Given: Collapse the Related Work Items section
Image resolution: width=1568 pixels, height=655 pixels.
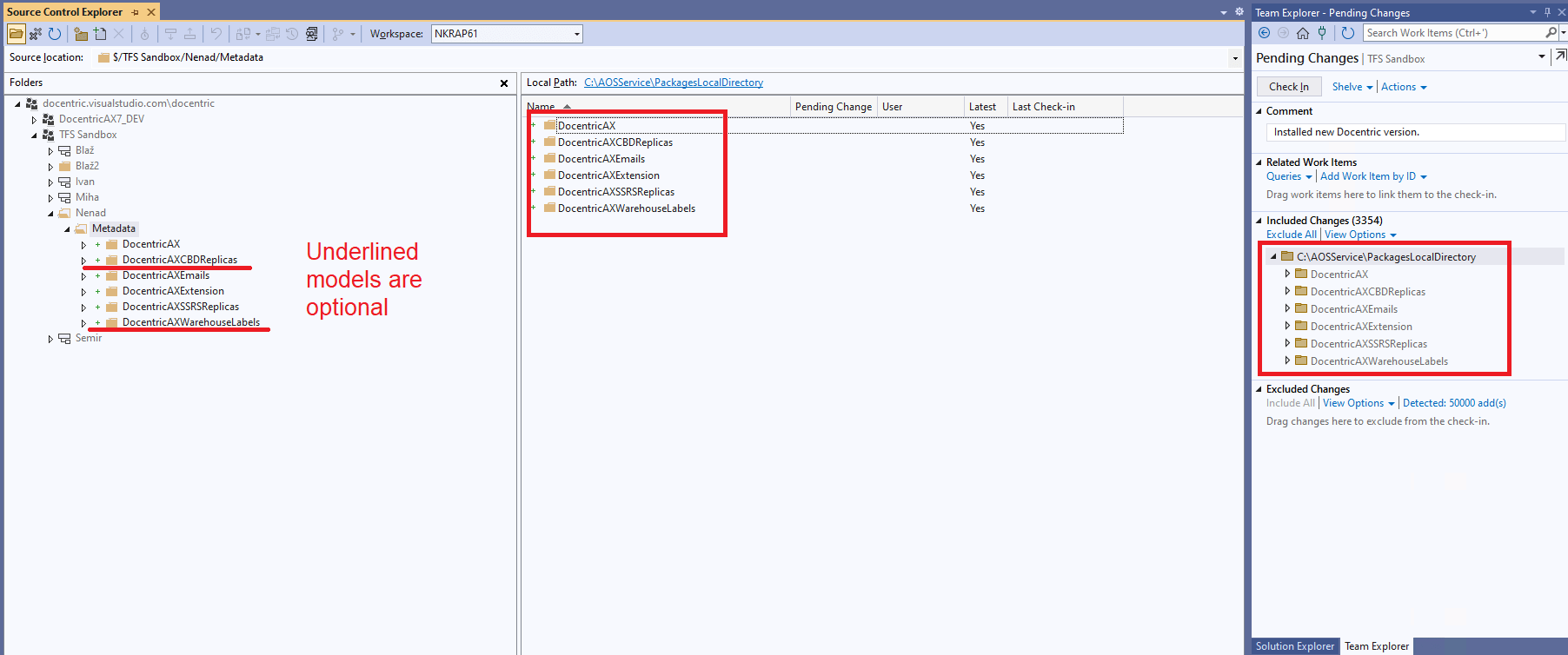Looking at the screenshot, I should click(x=1259, y=162).
